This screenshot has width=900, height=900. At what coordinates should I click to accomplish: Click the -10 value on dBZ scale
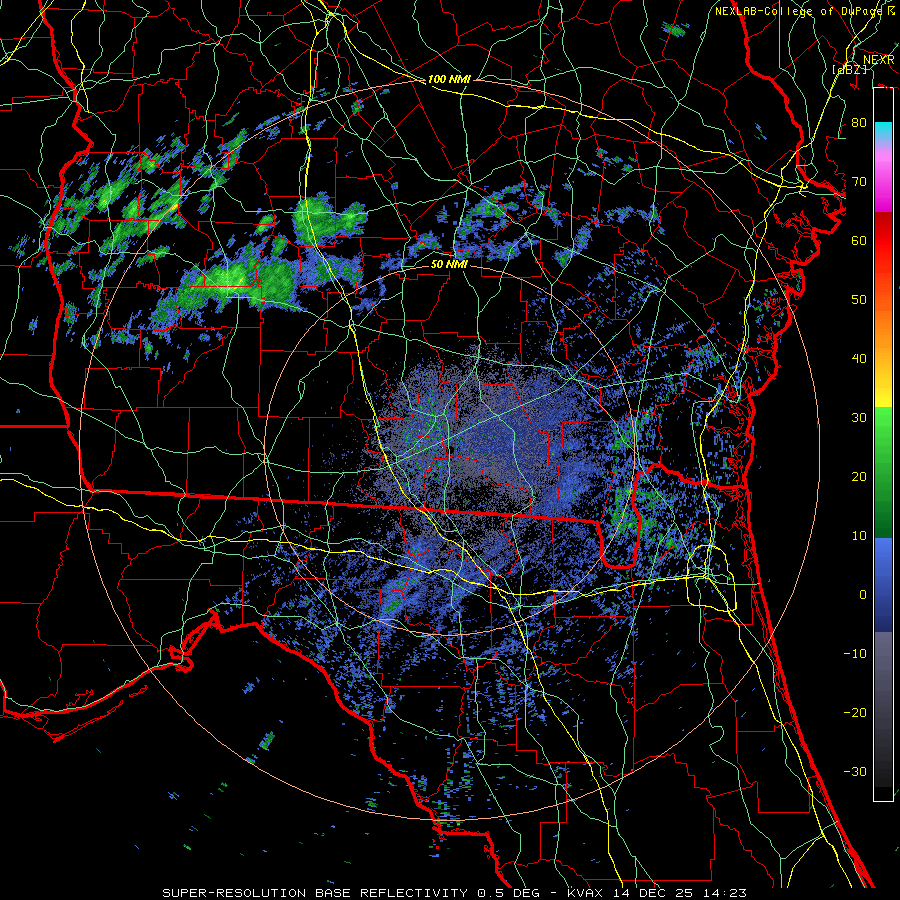[855, 653]
